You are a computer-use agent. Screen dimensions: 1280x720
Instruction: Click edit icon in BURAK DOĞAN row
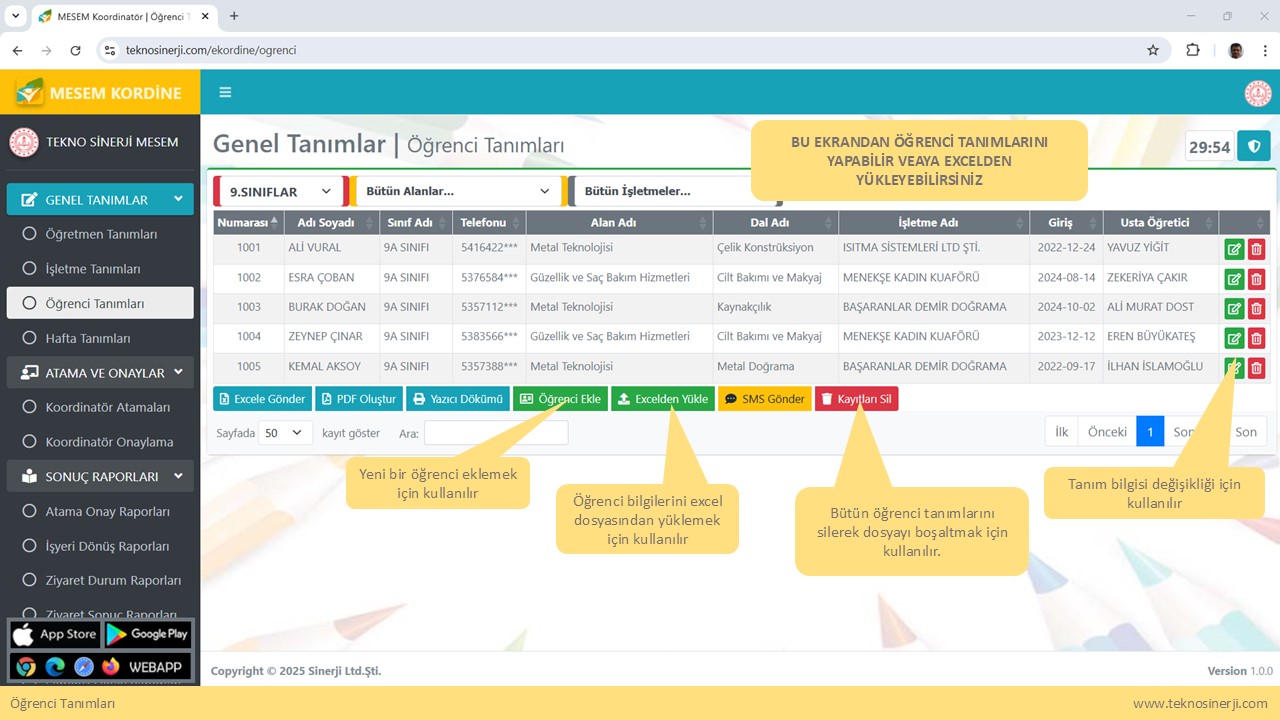click(x=1234, y=309)
